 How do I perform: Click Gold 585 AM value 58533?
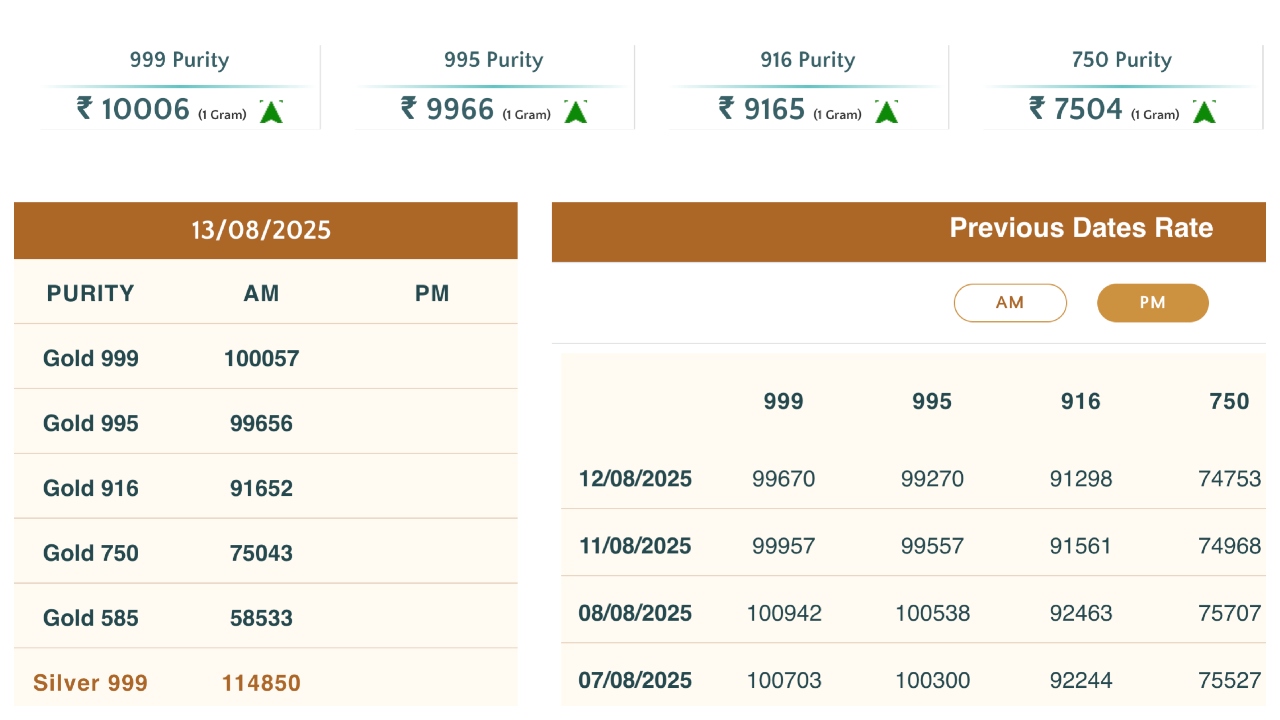261,618
